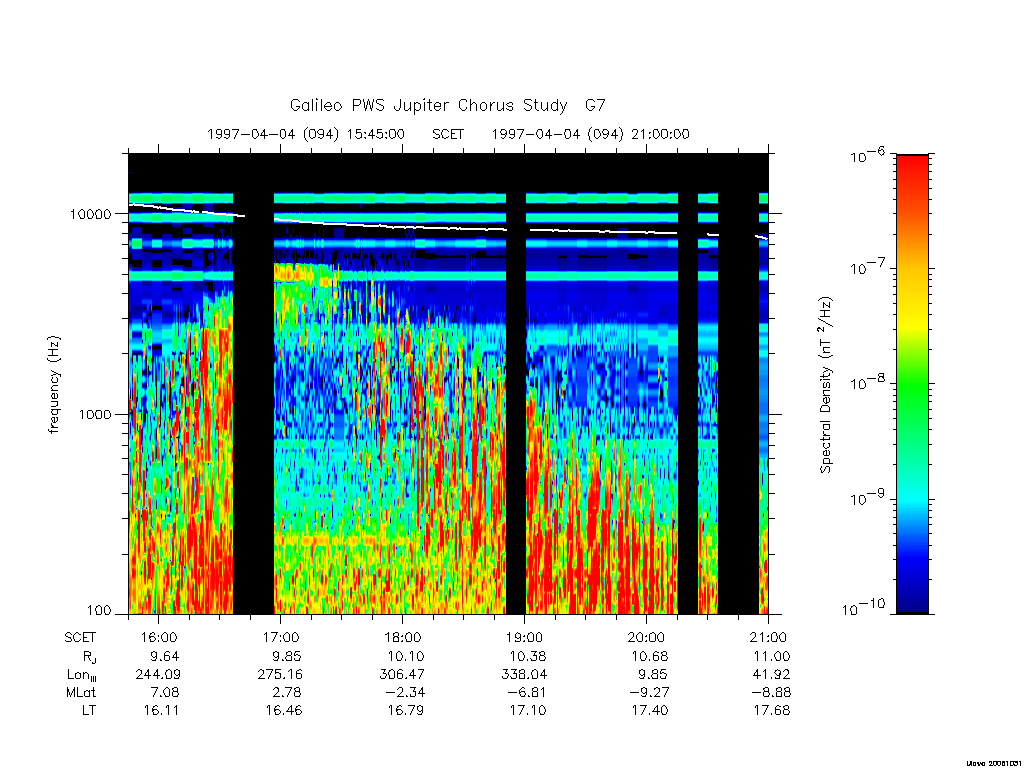Click the longitude value 275.16
Viewport: 1024px width, 768px height.
[x=280, y=675]
